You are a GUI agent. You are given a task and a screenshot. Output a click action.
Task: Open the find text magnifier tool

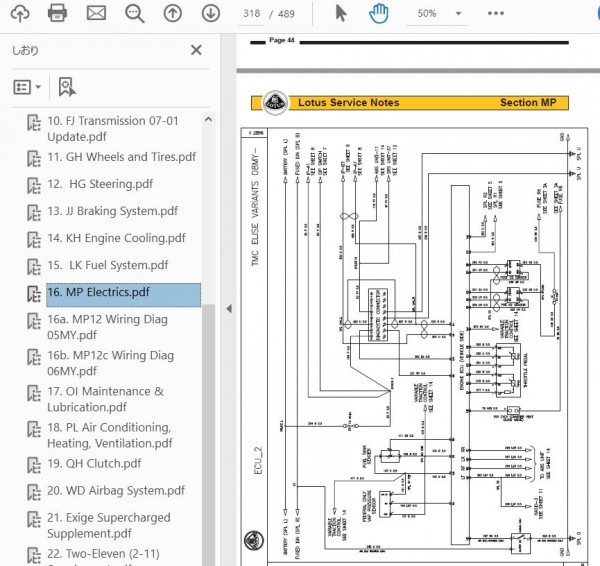(x=134, y=14)
